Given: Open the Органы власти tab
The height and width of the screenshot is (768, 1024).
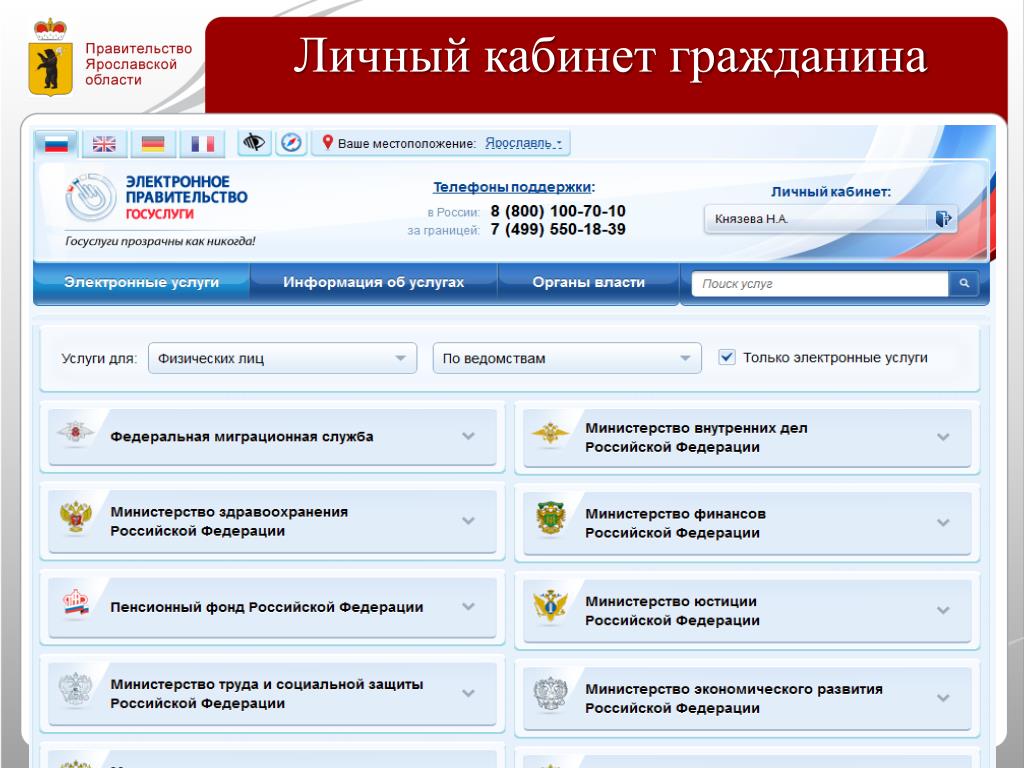Looking at the screenshot, I should (588, 283).
